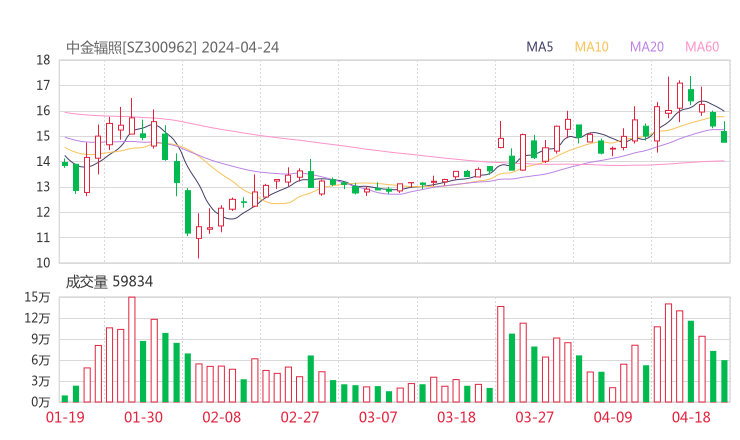The height and width of the screenshot is (440, 740).
Task: Click the 14 price axis label
Action: [43, 161]
